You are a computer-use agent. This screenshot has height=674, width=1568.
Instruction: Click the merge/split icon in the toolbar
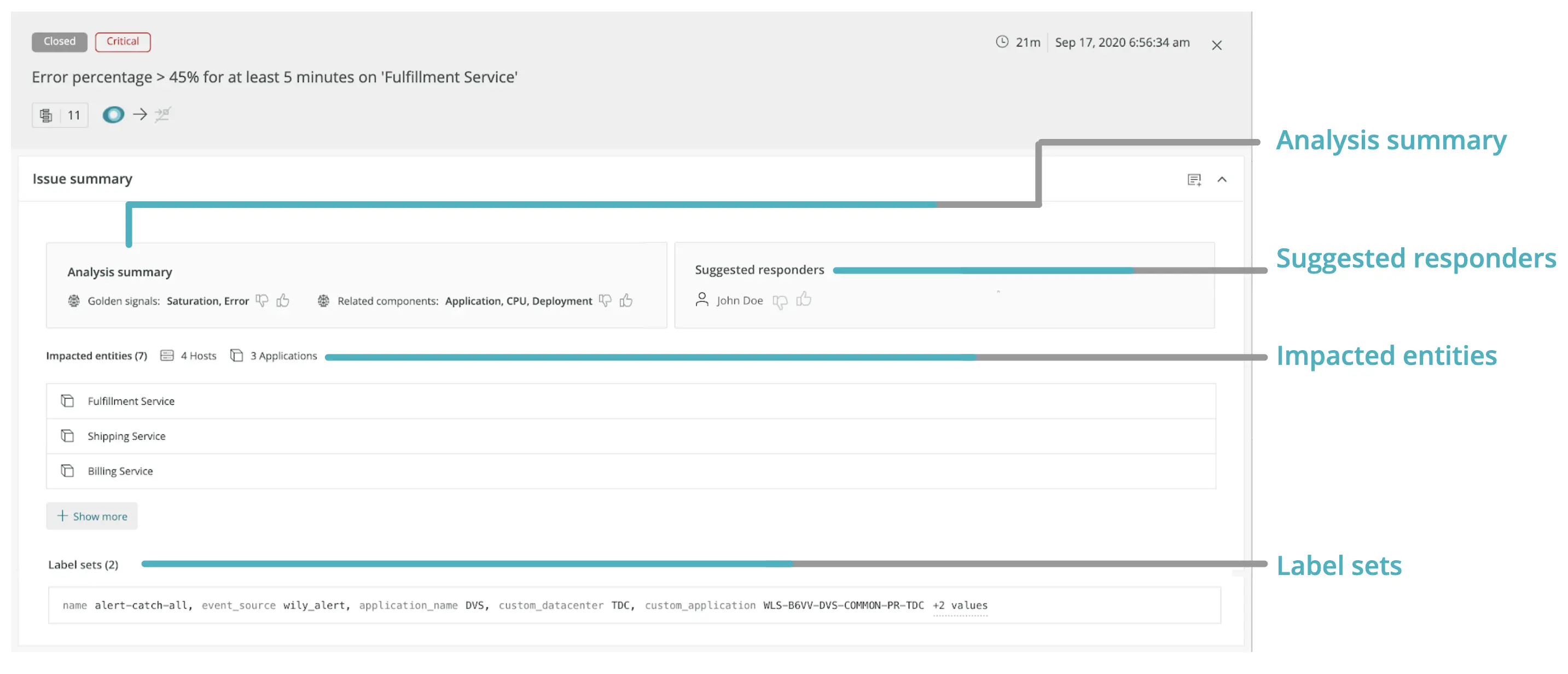coord(162,114)
